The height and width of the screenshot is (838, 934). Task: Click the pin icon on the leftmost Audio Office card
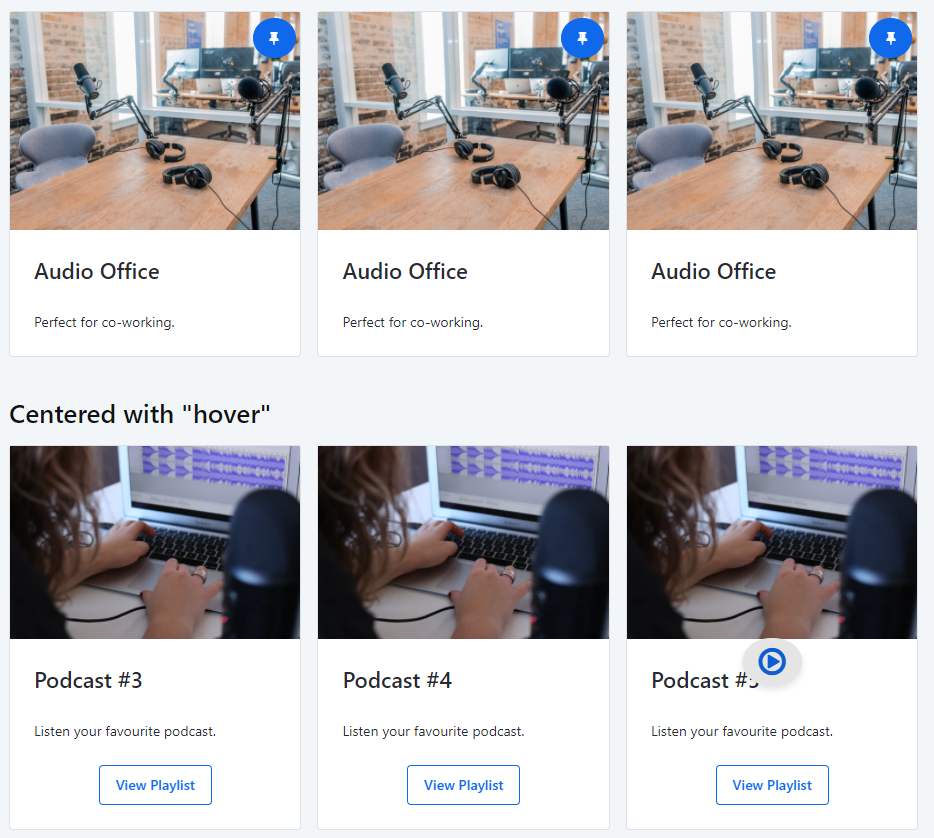click(274, 38)
